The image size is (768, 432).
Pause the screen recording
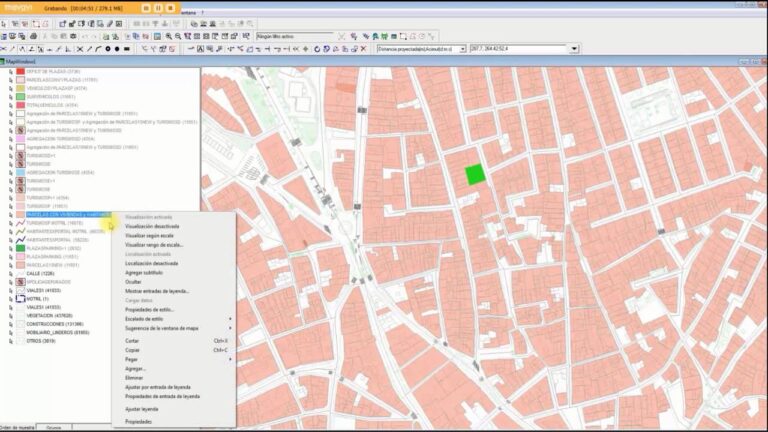158,8
